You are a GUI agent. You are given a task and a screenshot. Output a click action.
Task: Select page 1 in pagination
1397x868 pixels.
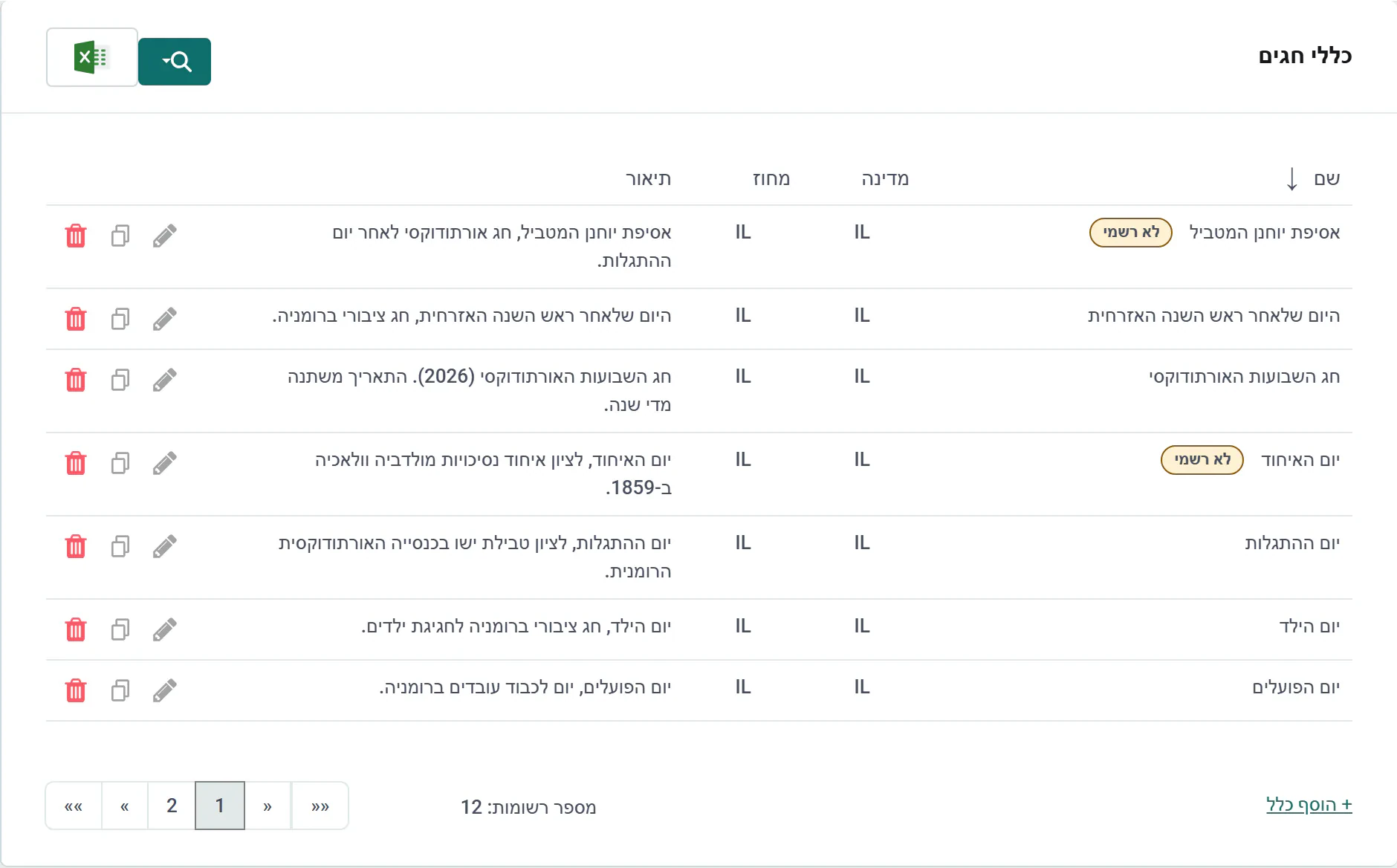click(x=220, y=806)
